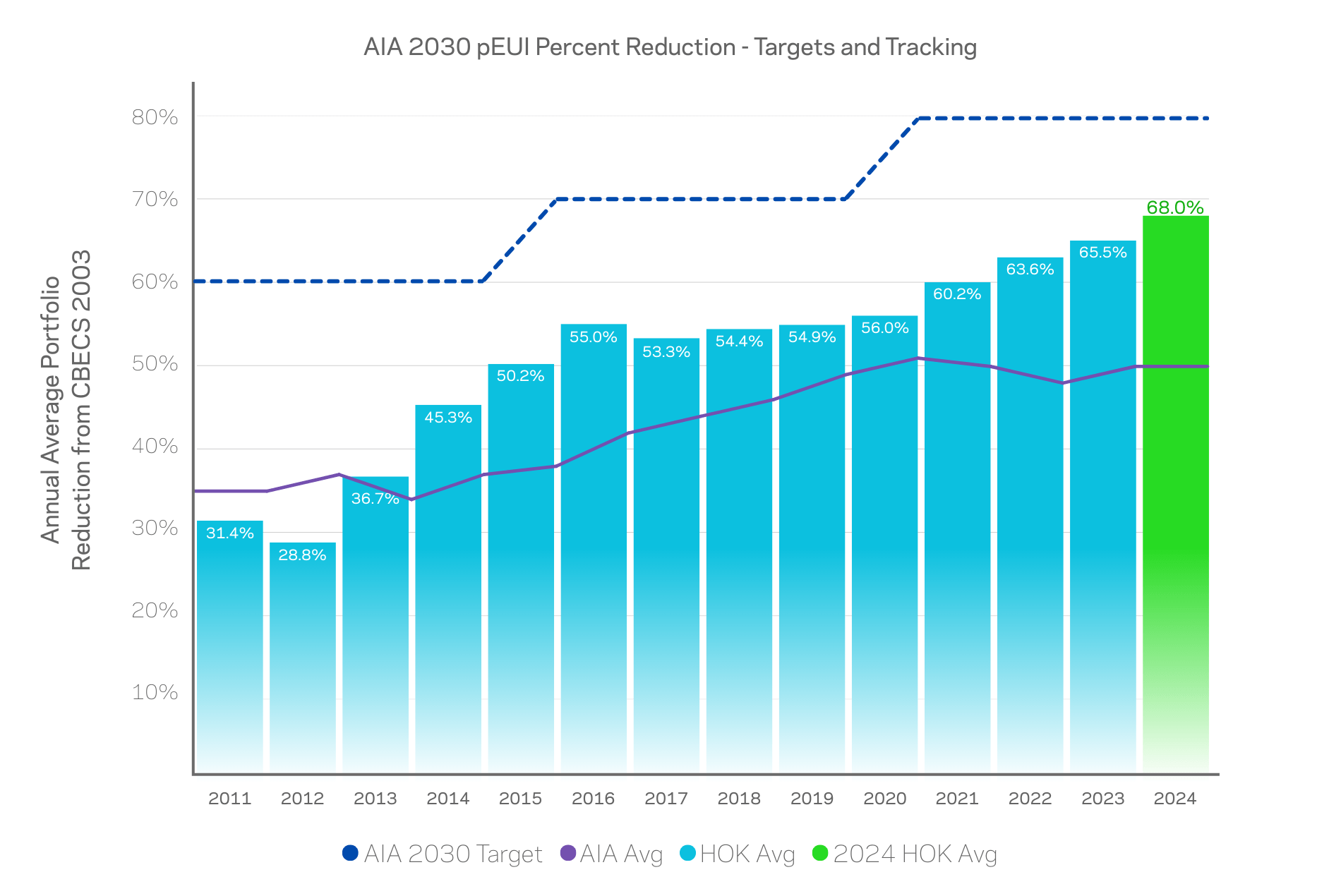Click the 2021 x-axis label

958,799
